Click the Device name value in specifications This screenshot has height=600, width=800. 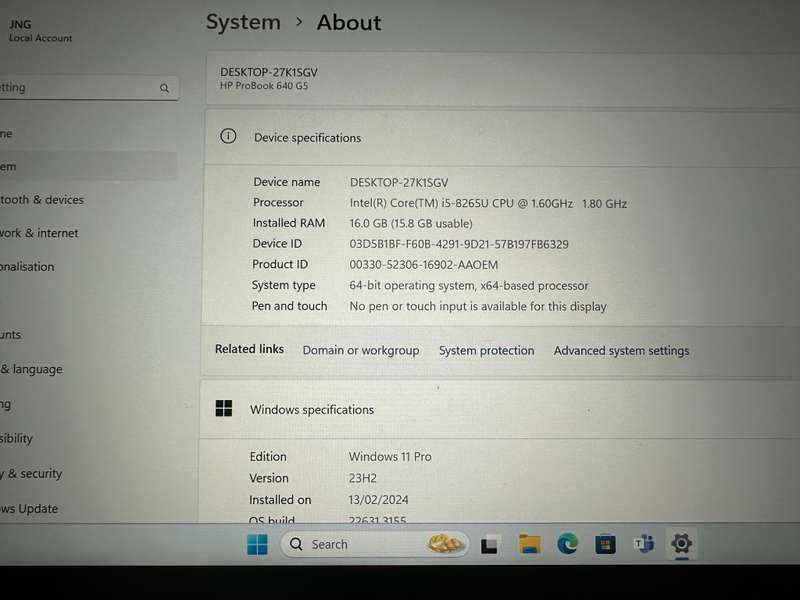coord(398,183)
